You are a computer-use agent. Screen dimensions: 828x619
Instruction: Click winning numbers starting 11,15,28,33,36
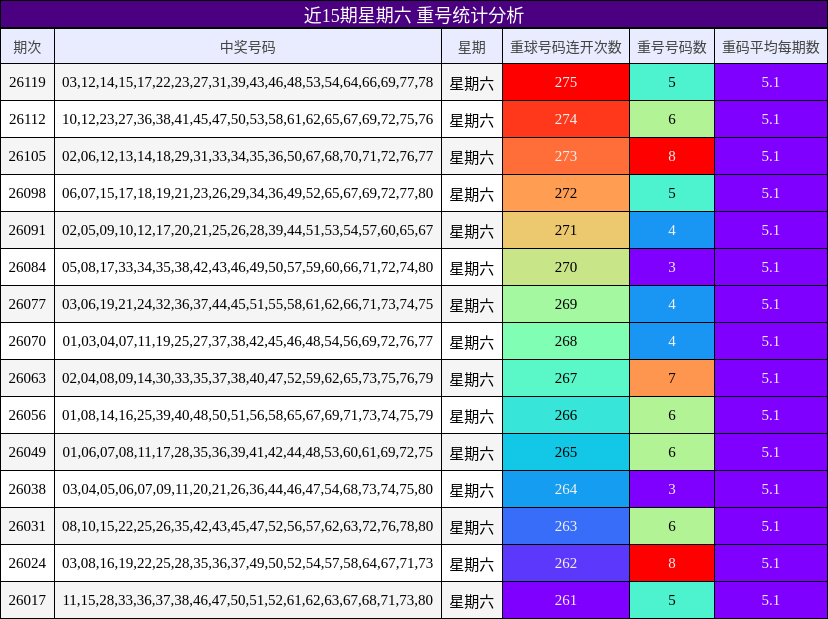[x=248, y=600]
